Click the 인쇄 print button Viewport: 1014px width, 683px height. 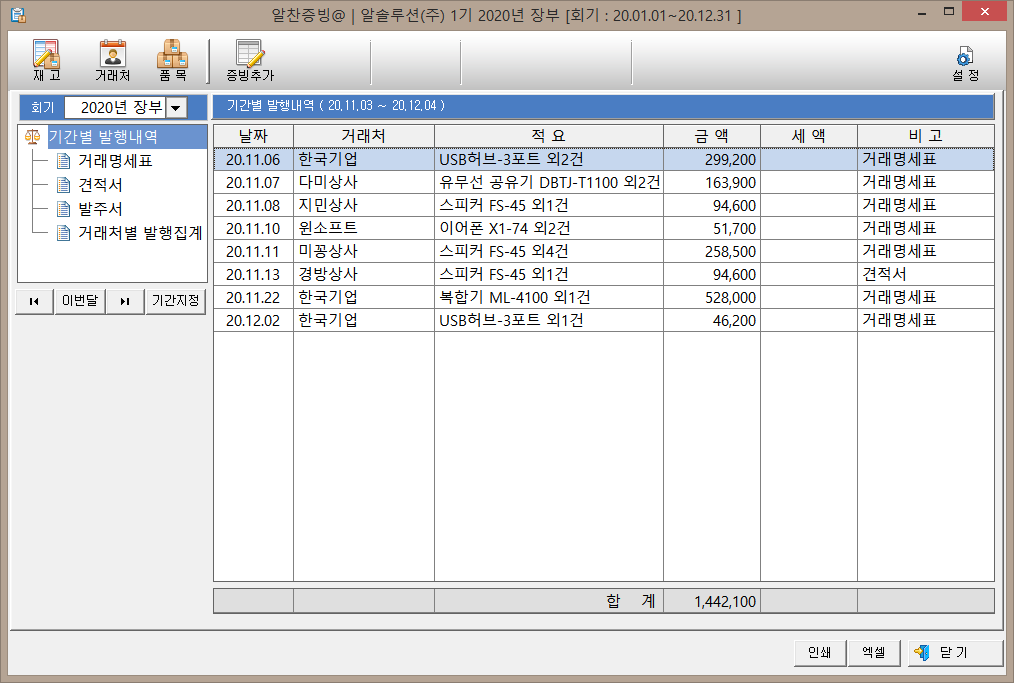click(819, 653)
